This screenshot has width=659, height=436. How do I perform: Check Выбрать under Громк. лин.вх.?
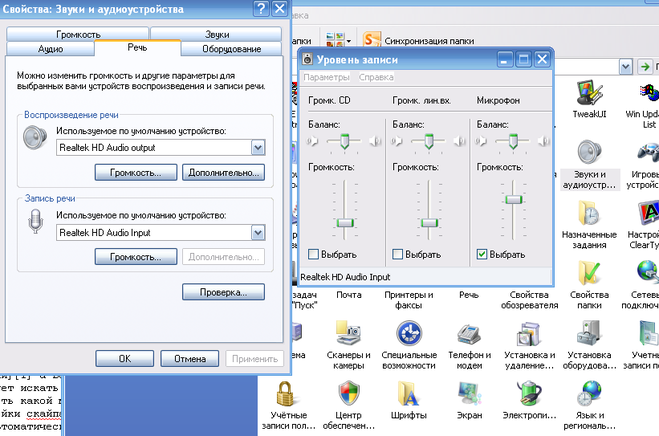[x=399, y=255]
